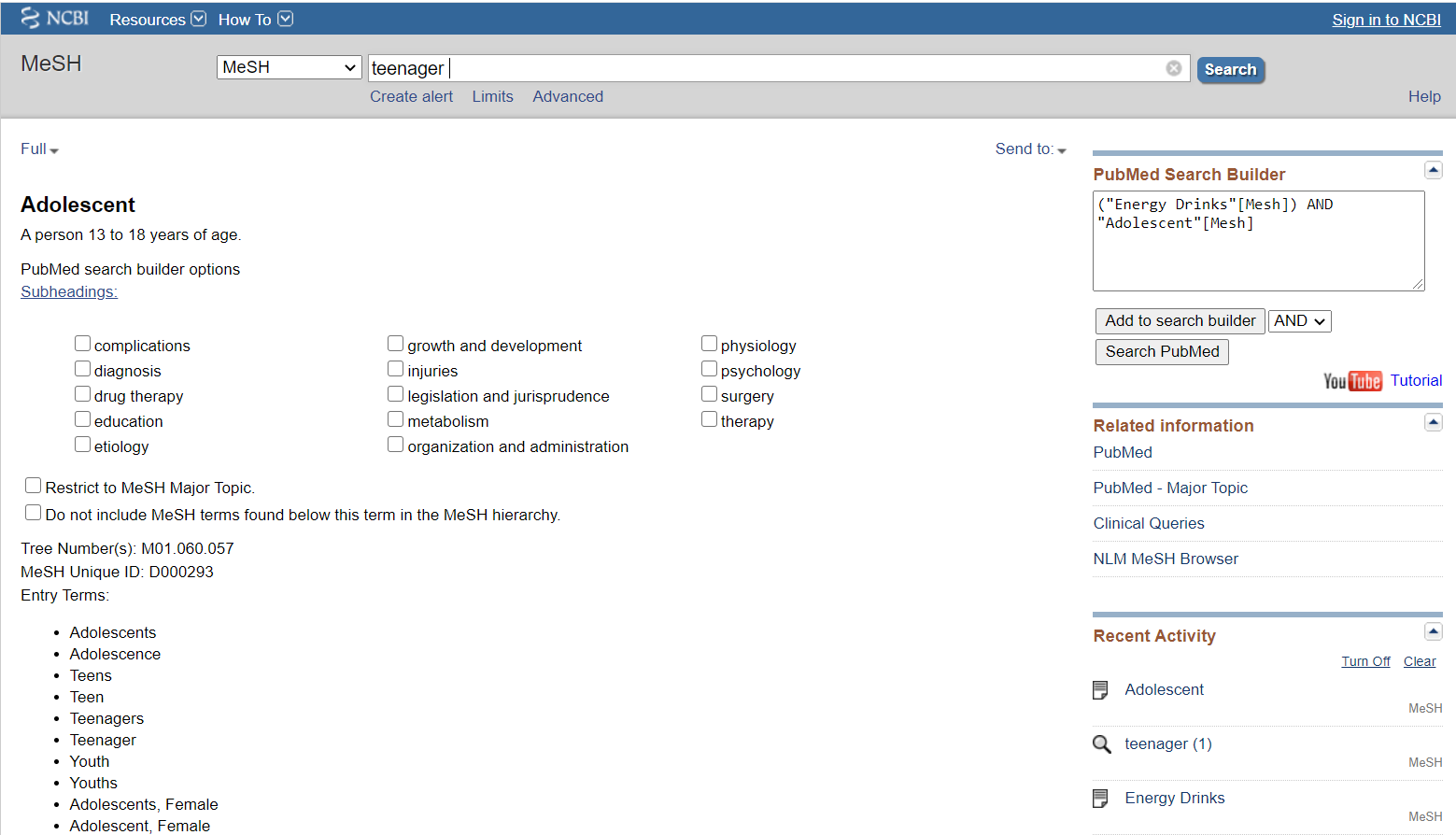Click the NCBI logo icon
The image size is (1456, 835).
(x=31, y=19)
